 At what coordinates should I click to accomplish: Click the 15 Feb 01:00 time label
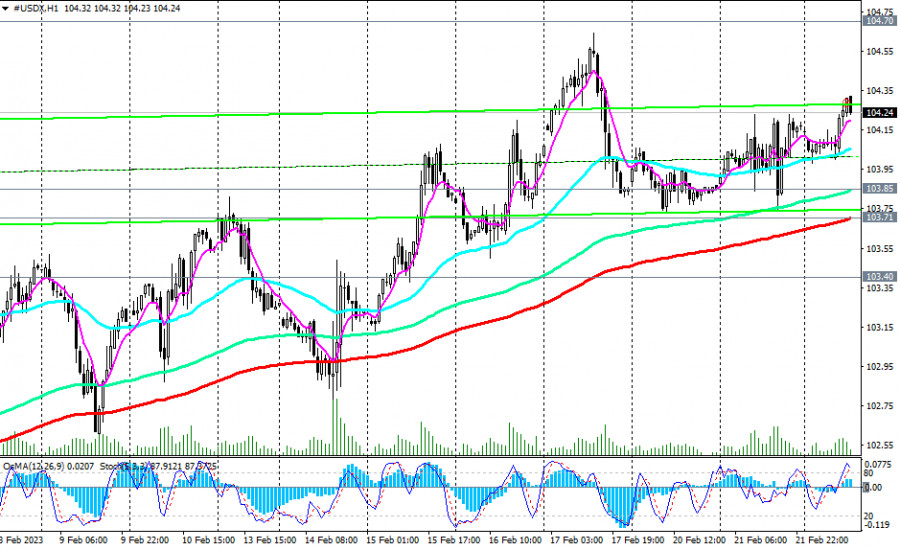coord(393,540)
